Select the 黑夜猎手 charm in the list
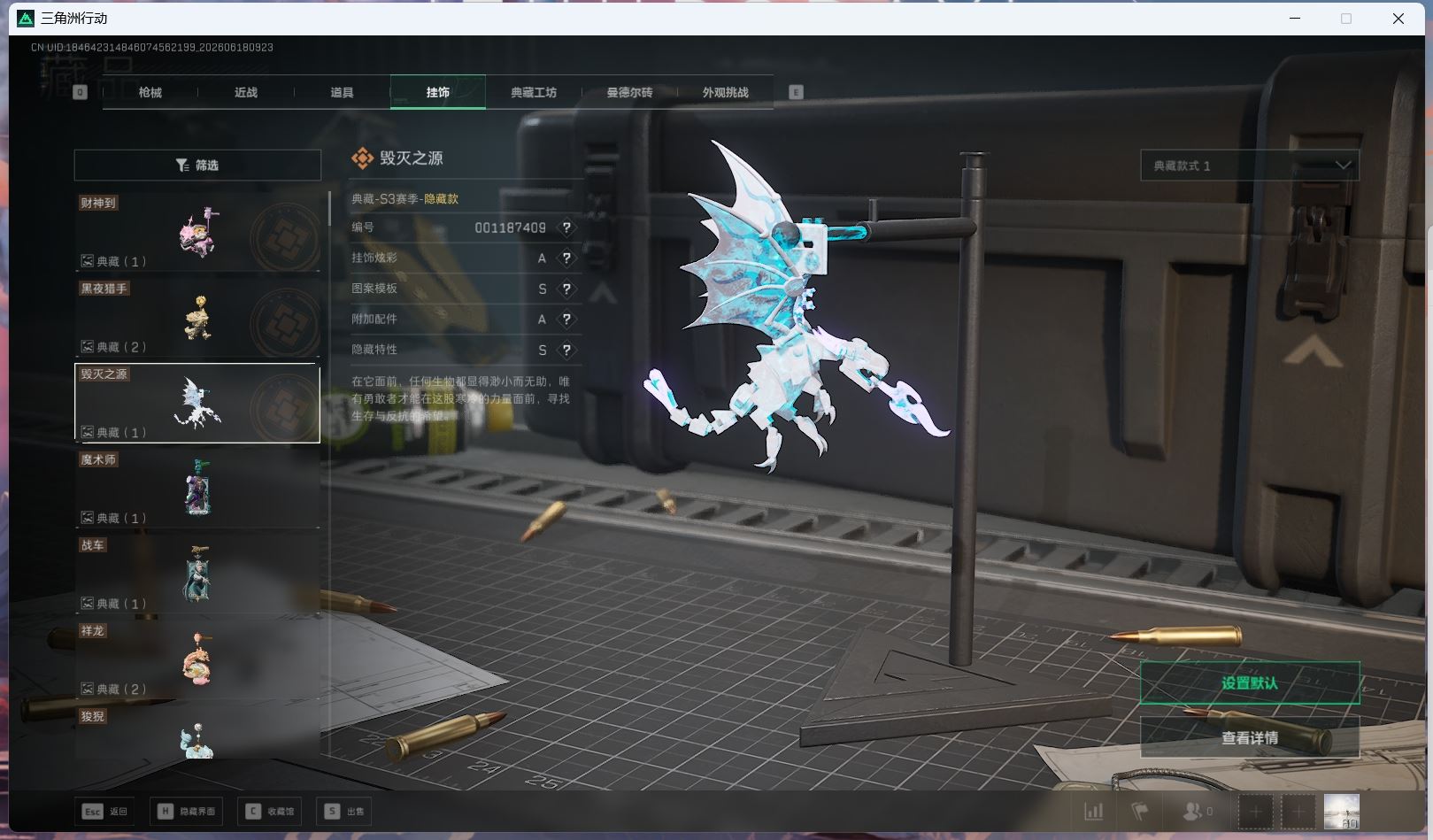 pos(197,318)
